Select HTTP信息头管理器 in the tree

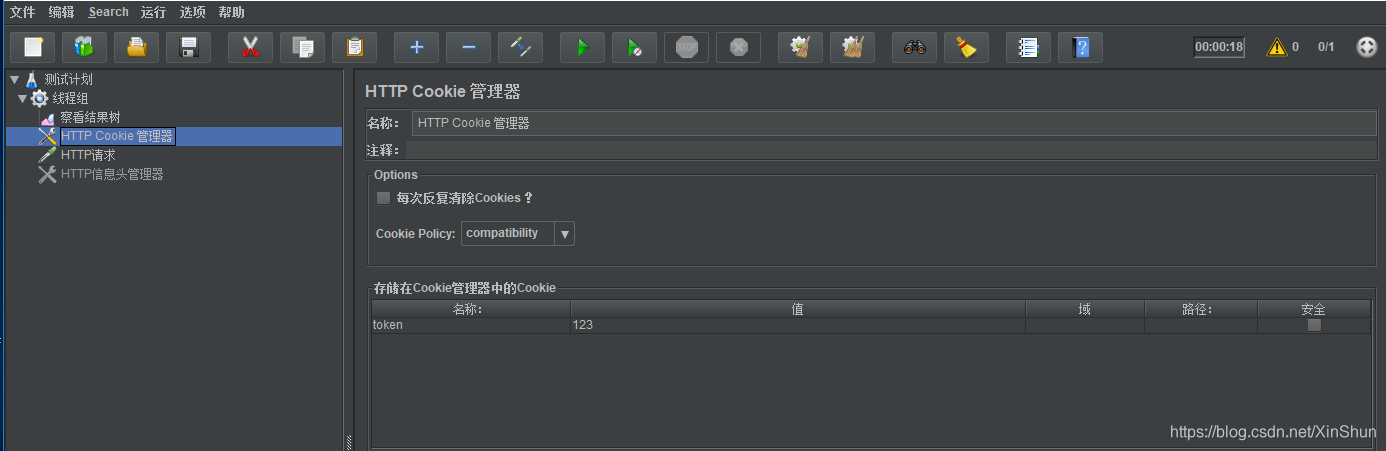112,174
